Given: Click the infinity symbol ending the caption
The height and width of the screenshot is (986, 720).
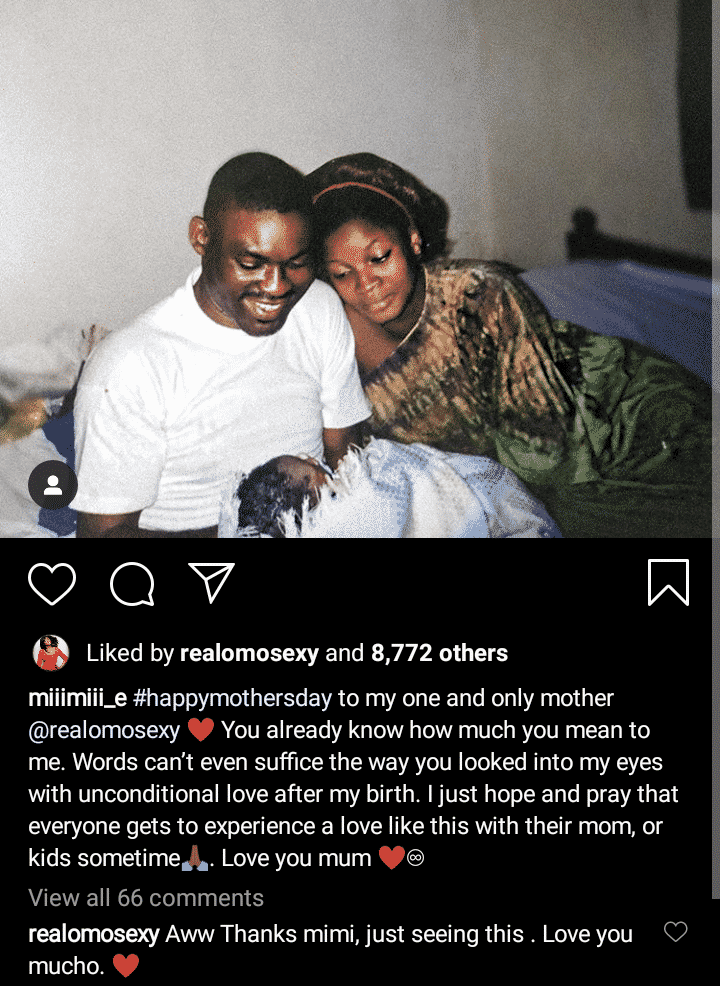Looking at the screenshot, I should [x=416, y=858].
